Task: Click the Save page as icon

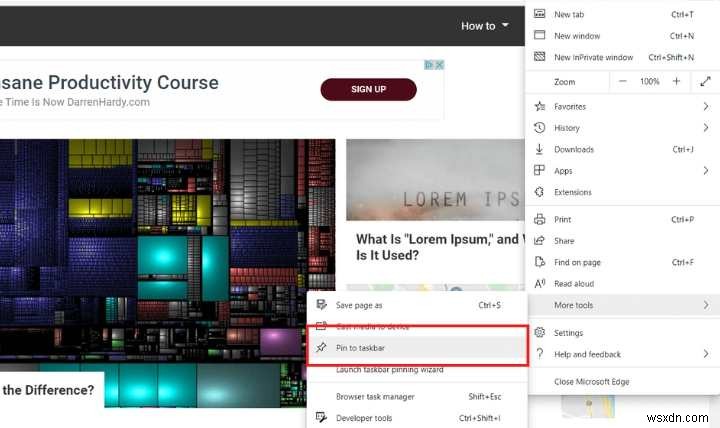Action: point(321,304)
